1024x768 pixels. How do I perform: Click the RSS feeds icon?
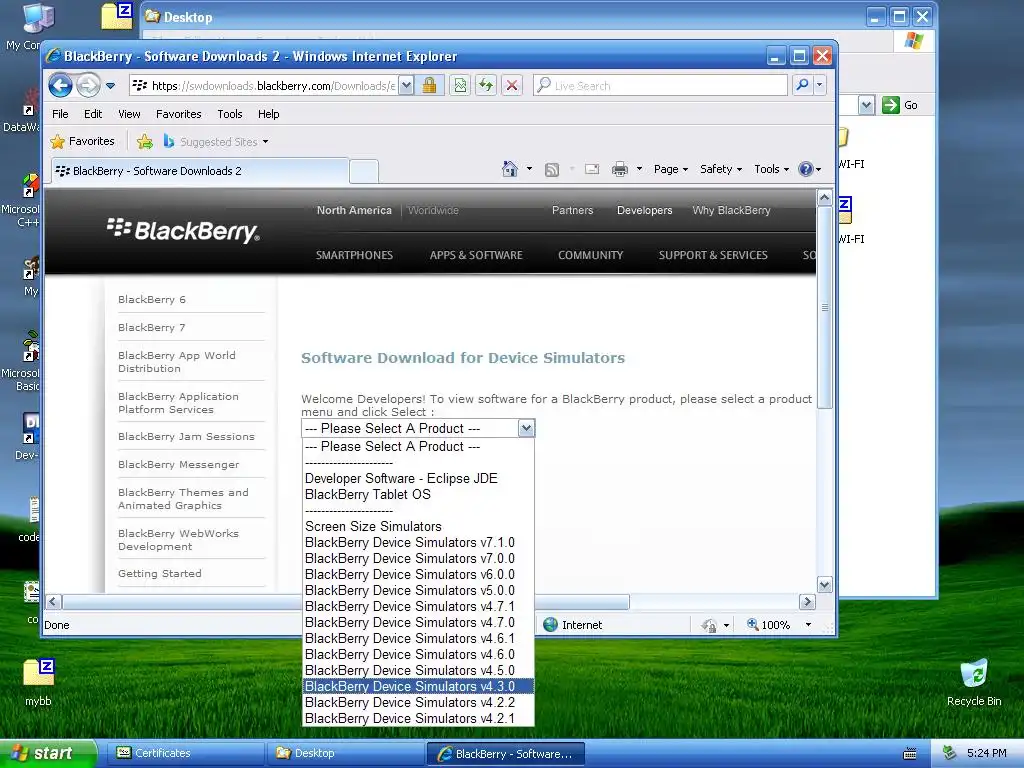552,169
